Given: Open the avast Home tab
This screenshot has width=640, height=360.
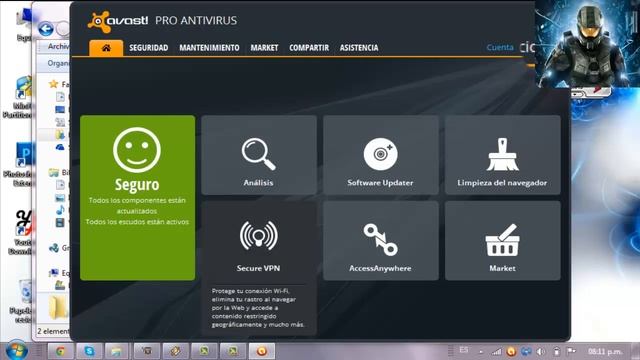Looking at the screenshot, I should pos(106,48).
